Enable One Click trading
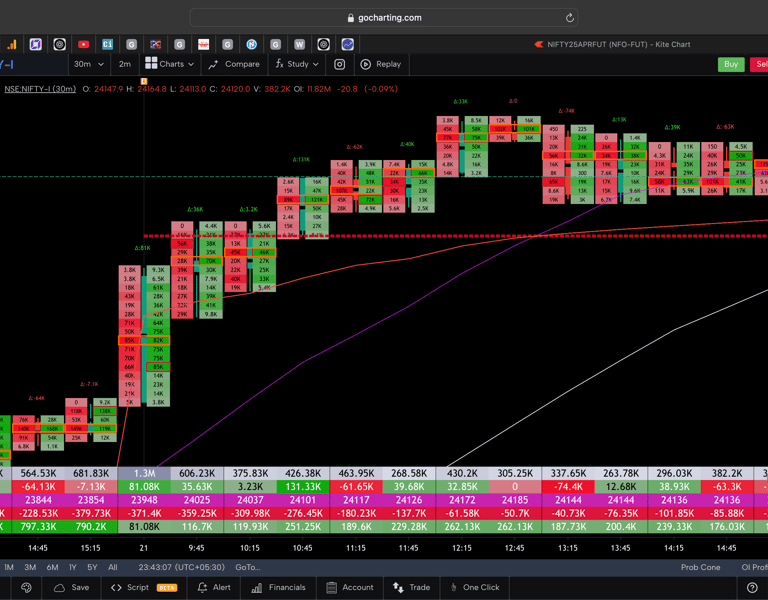 [475, 587]
